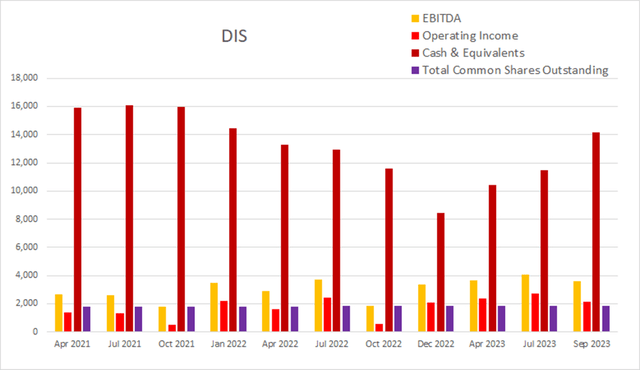
Task: Click the Apr 2023 x-axis label
Action: pyautogui.click(x=487, y=344)
